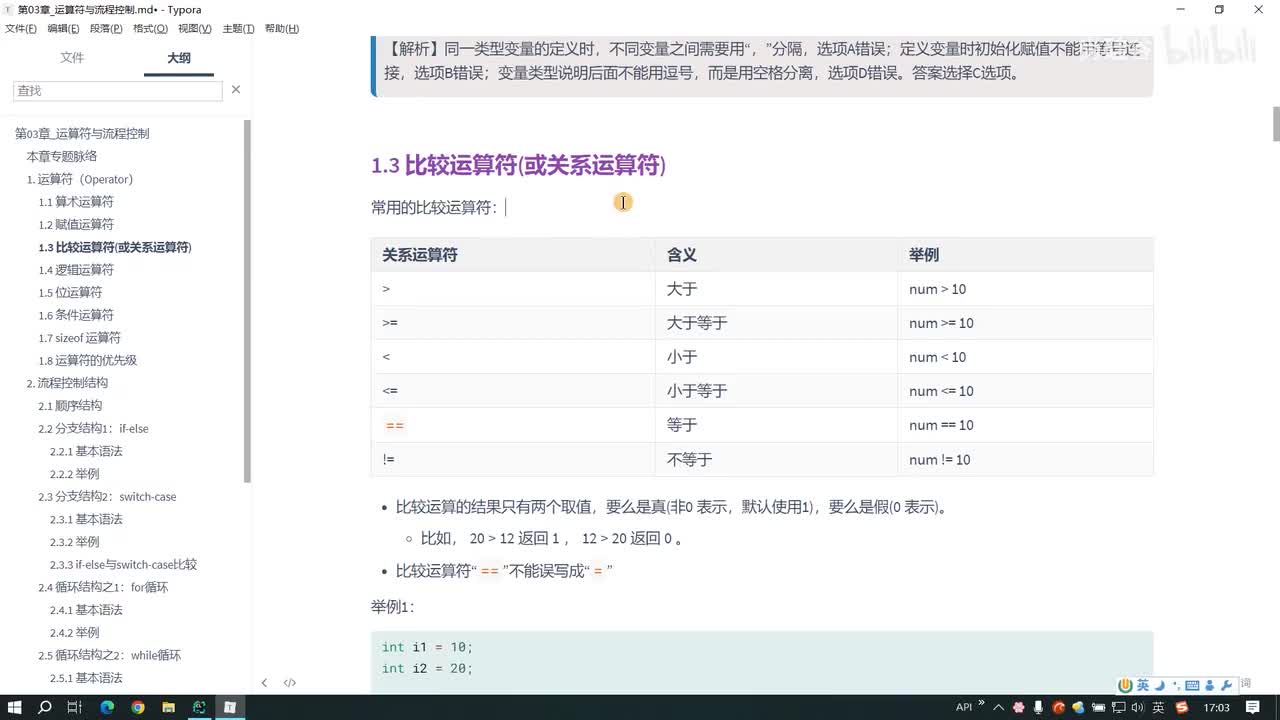Jump to 2.2 分支结构1：if-else
The width and height of the screenshot is (1280, 720).
93,428
